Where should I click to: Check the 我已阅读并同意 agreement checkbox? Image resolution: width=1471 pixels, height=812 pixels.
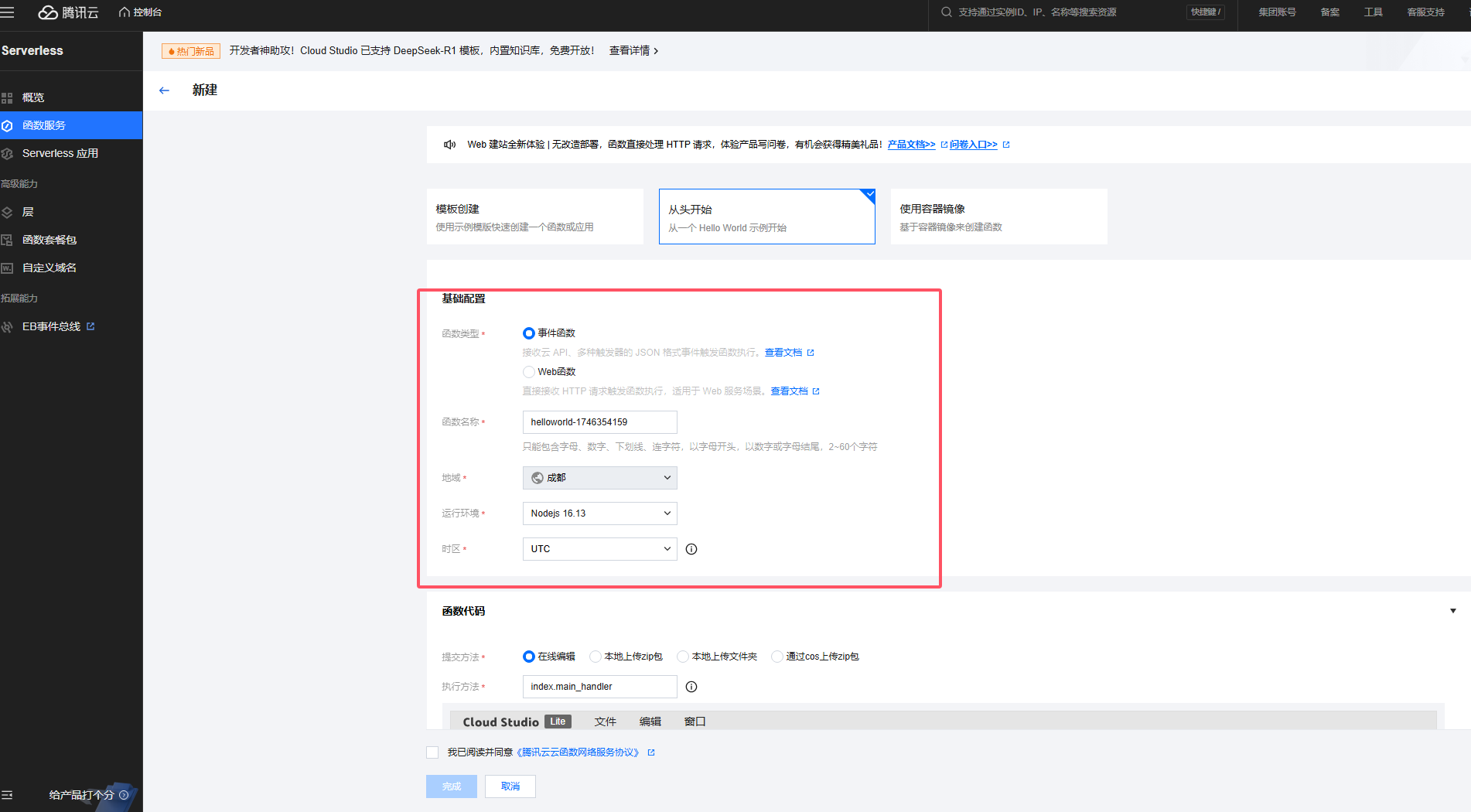[432, 752]
